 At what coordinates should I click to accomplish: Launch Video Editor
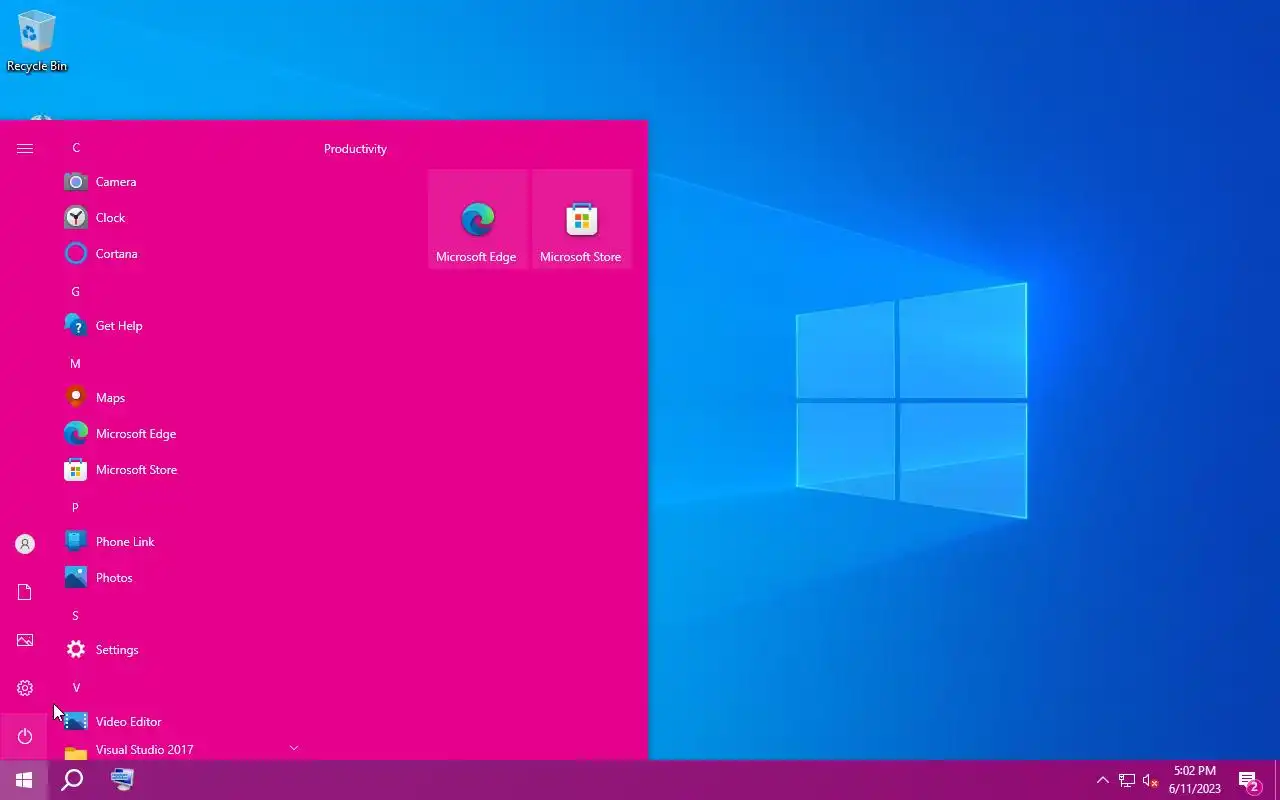click(181, 722)
